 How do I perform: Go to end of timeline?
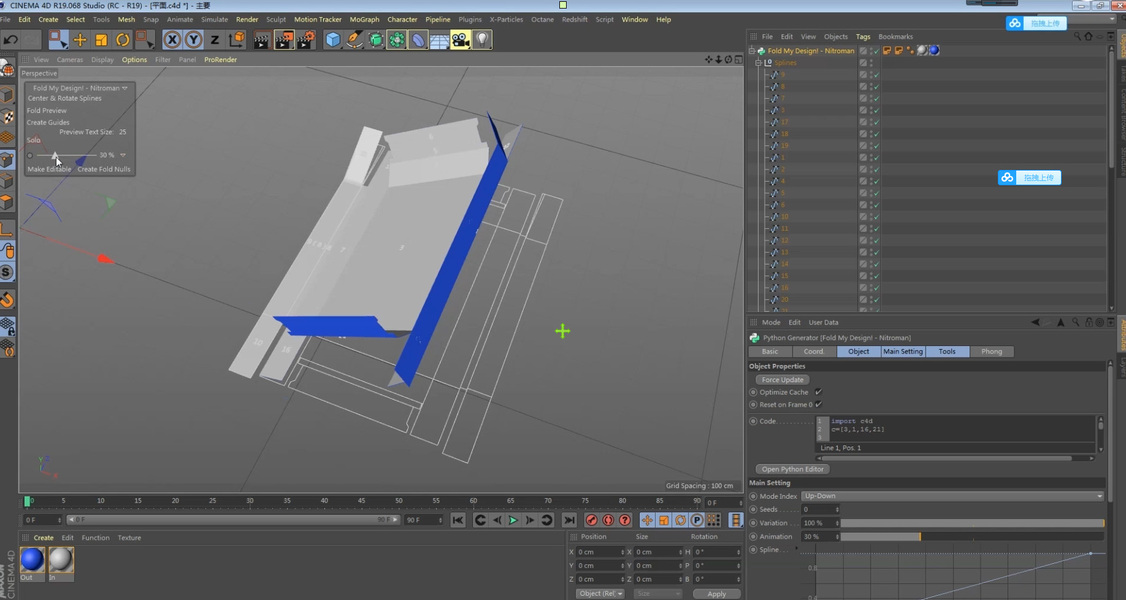point(569,520)
